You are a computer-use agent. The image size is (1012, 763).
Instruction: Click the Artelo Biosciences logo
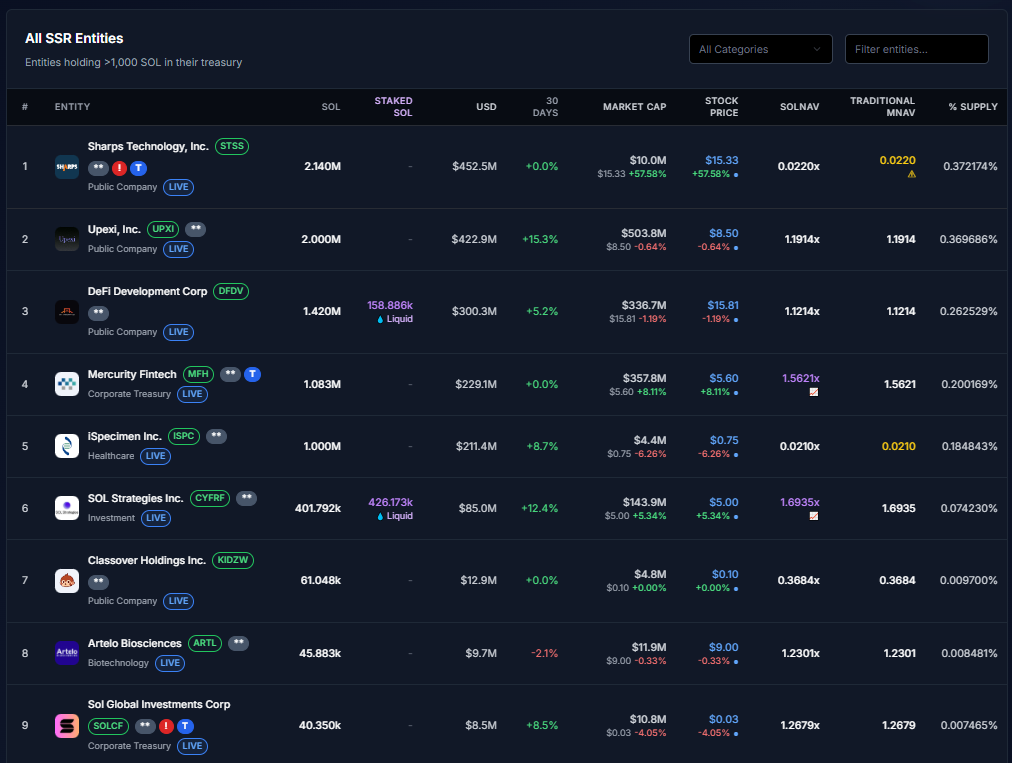(x=67, y=653)
